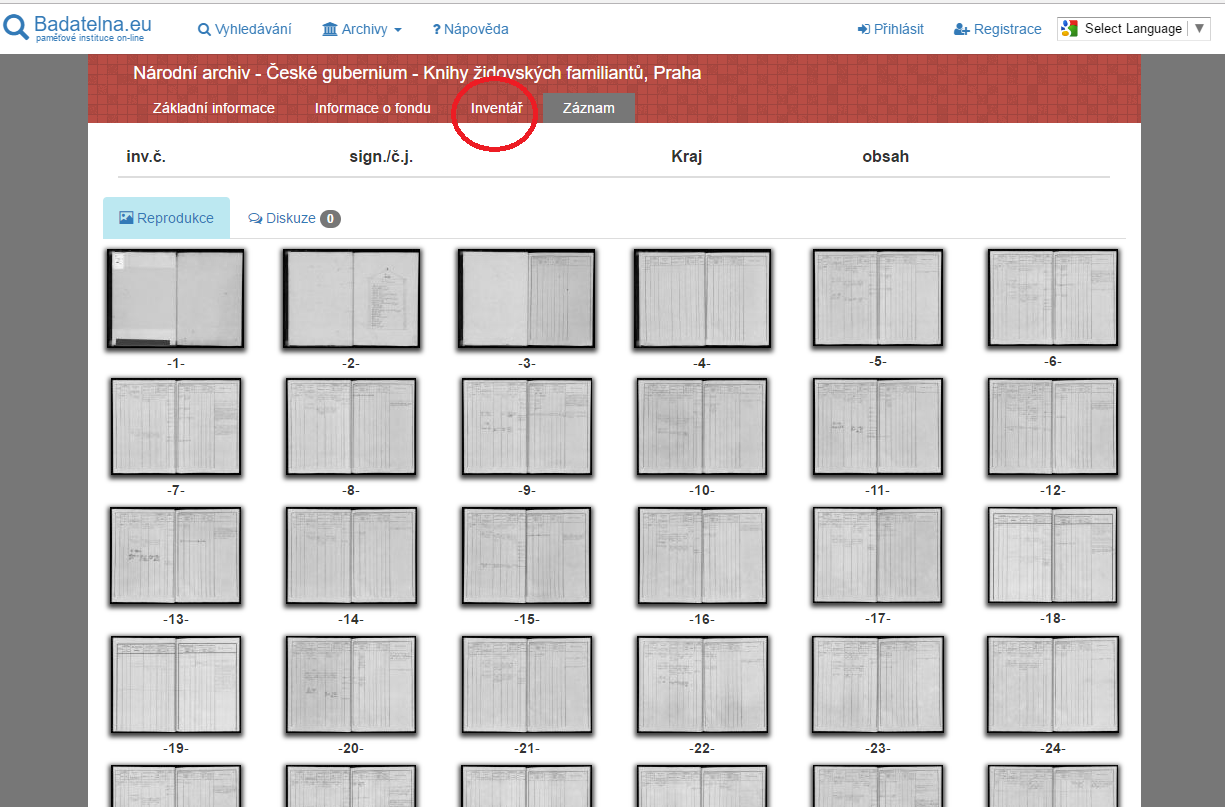Open page thumbnail -20-
Screen dimensions: 1225x807
pyautogui.click(x=351, y=685)
